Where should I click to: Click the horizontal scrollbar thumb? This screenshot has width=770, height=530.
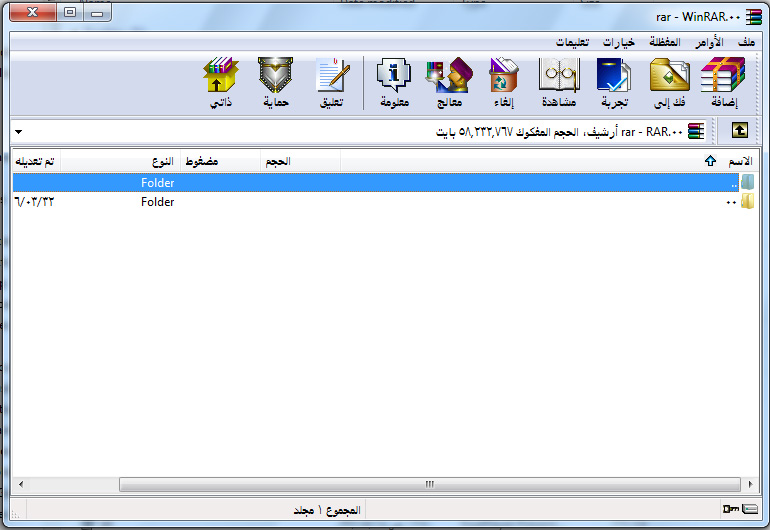pyautogui.click(x=430, y=484)
